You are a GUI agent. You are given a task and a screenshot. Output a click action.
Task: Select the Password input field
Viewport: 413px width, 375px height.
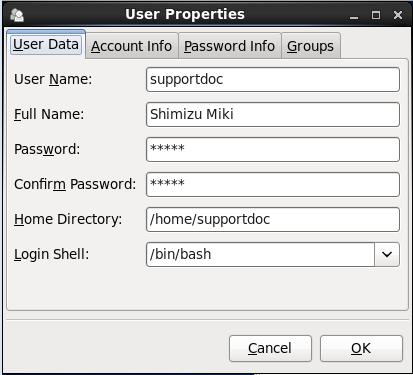(273, 149)
